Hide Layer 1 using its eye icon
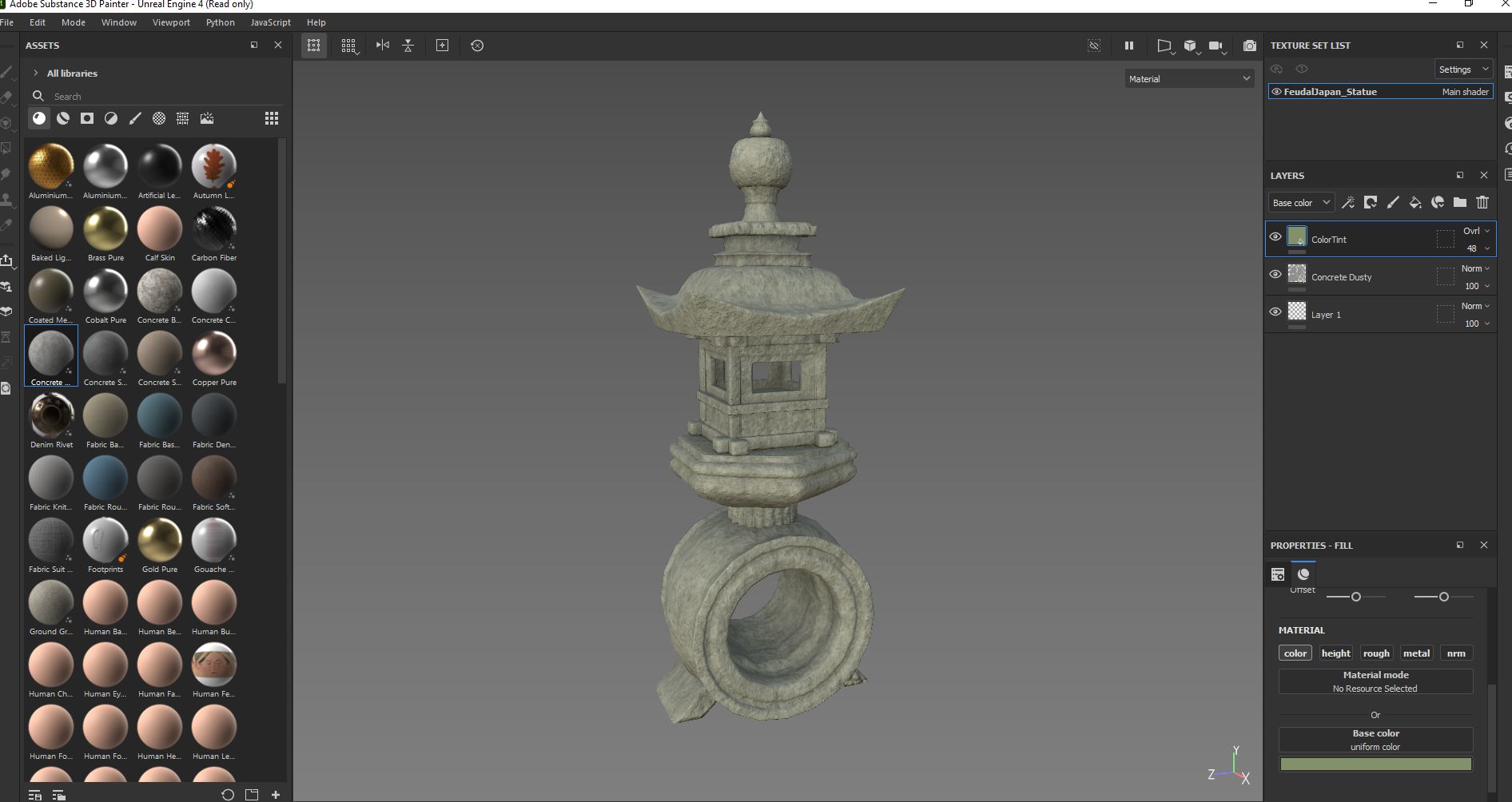Screen dimensions: 1512x802 point(1275,312)
